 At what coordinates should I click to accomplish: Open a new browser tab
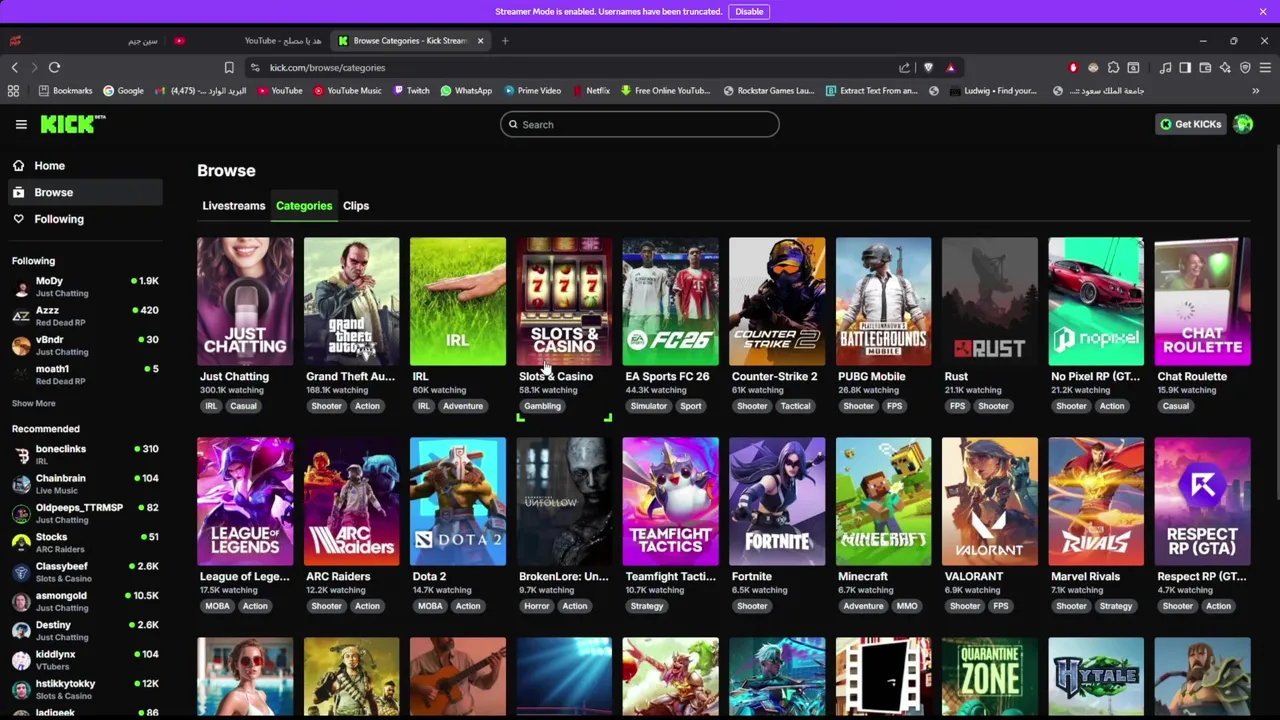pos(505,41)
